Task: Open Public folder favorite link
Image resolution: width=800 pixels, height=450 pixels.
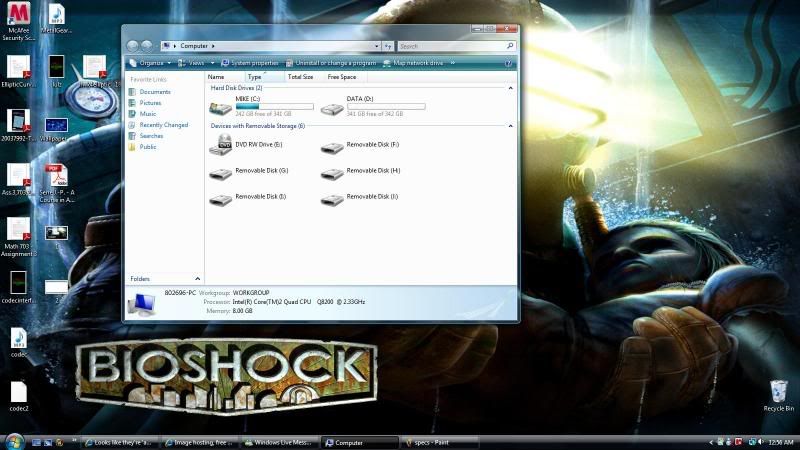Action: 142,147
